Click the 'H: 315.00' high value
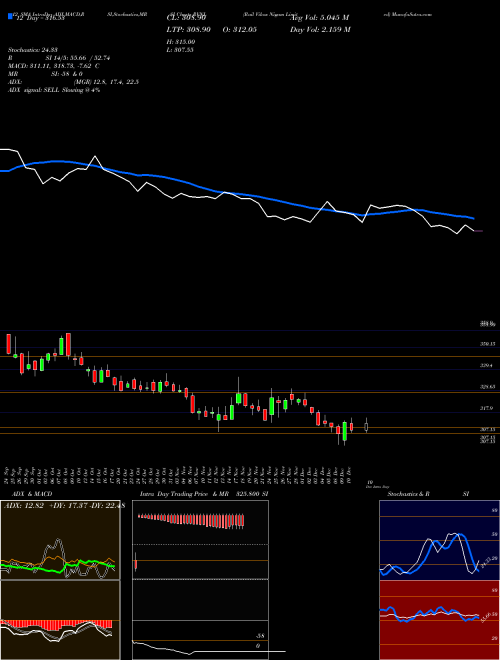The image size is (500, 660). pos(183,42)
